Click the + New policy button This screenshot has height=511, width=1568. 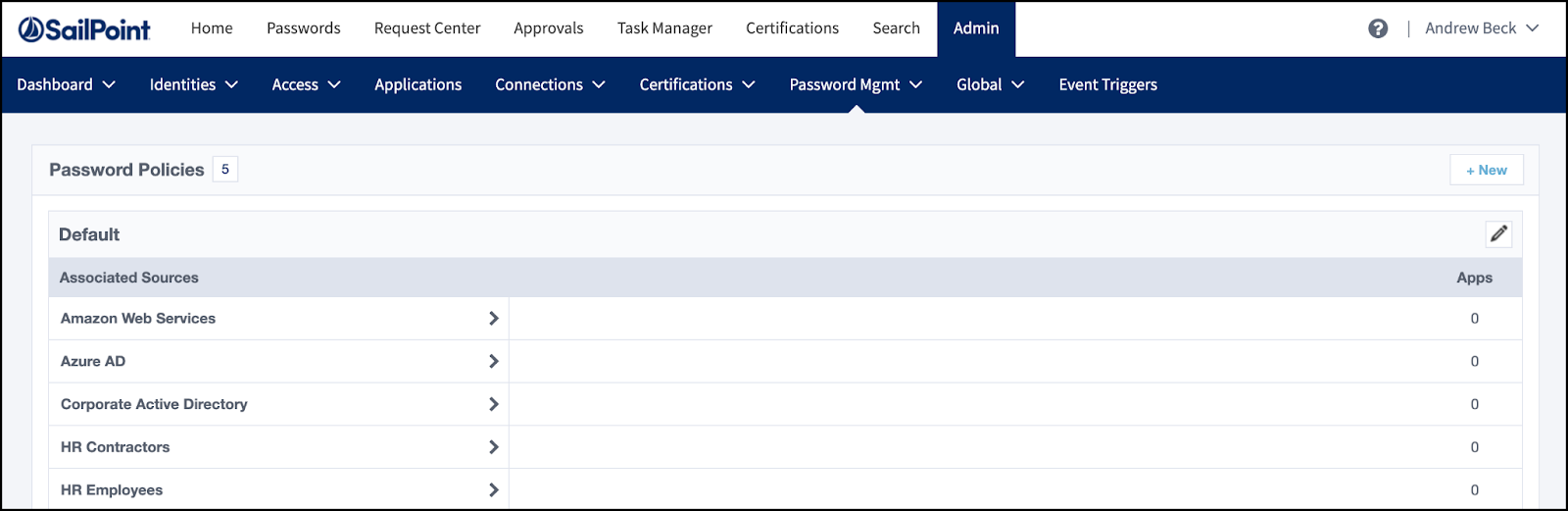pyautogui.click(x=1487, y=170)
